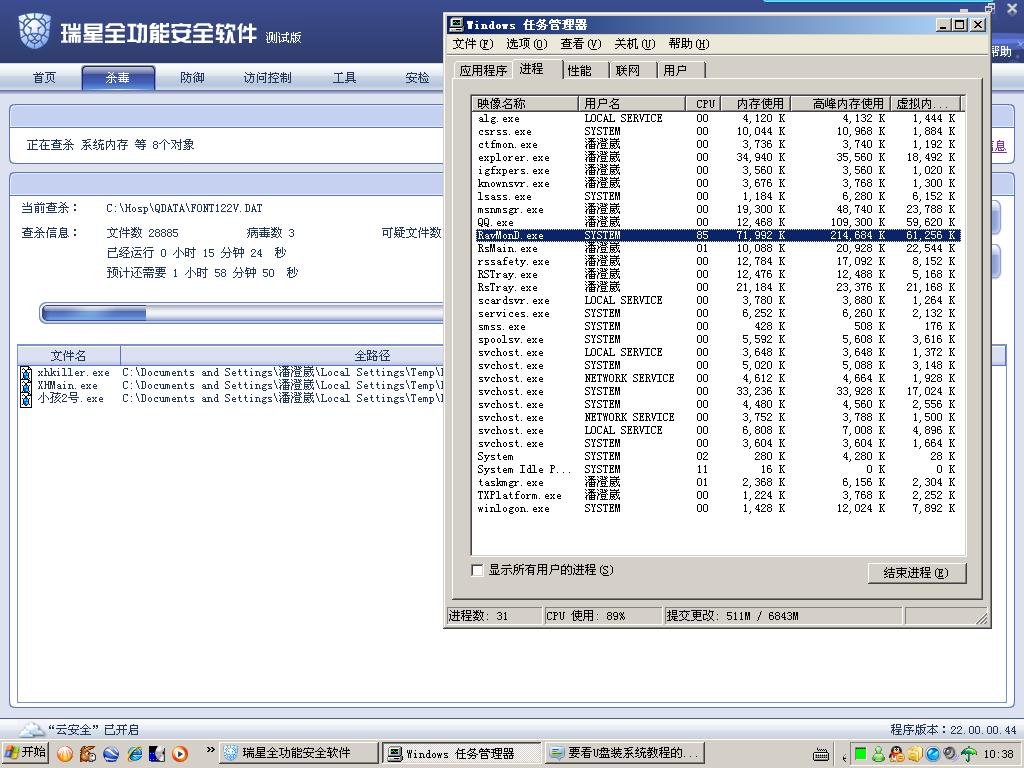Open the 文件 menu in Task Manager

coord(473,44)
